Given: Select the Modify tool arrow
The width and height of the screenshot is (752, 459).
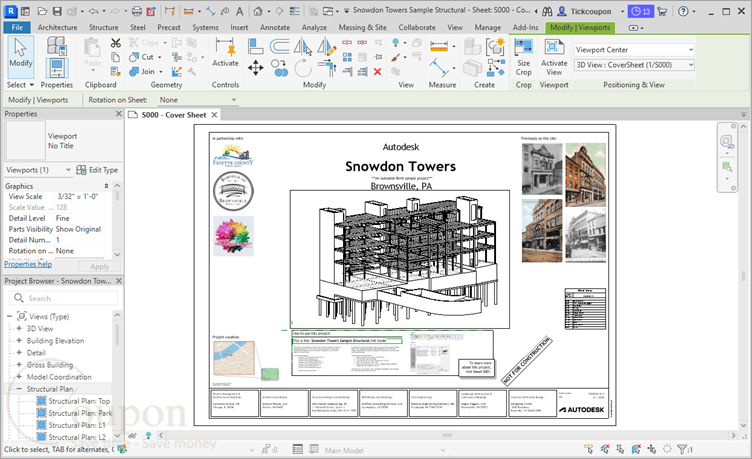Looking at the screenshot, I should (21, 56).
